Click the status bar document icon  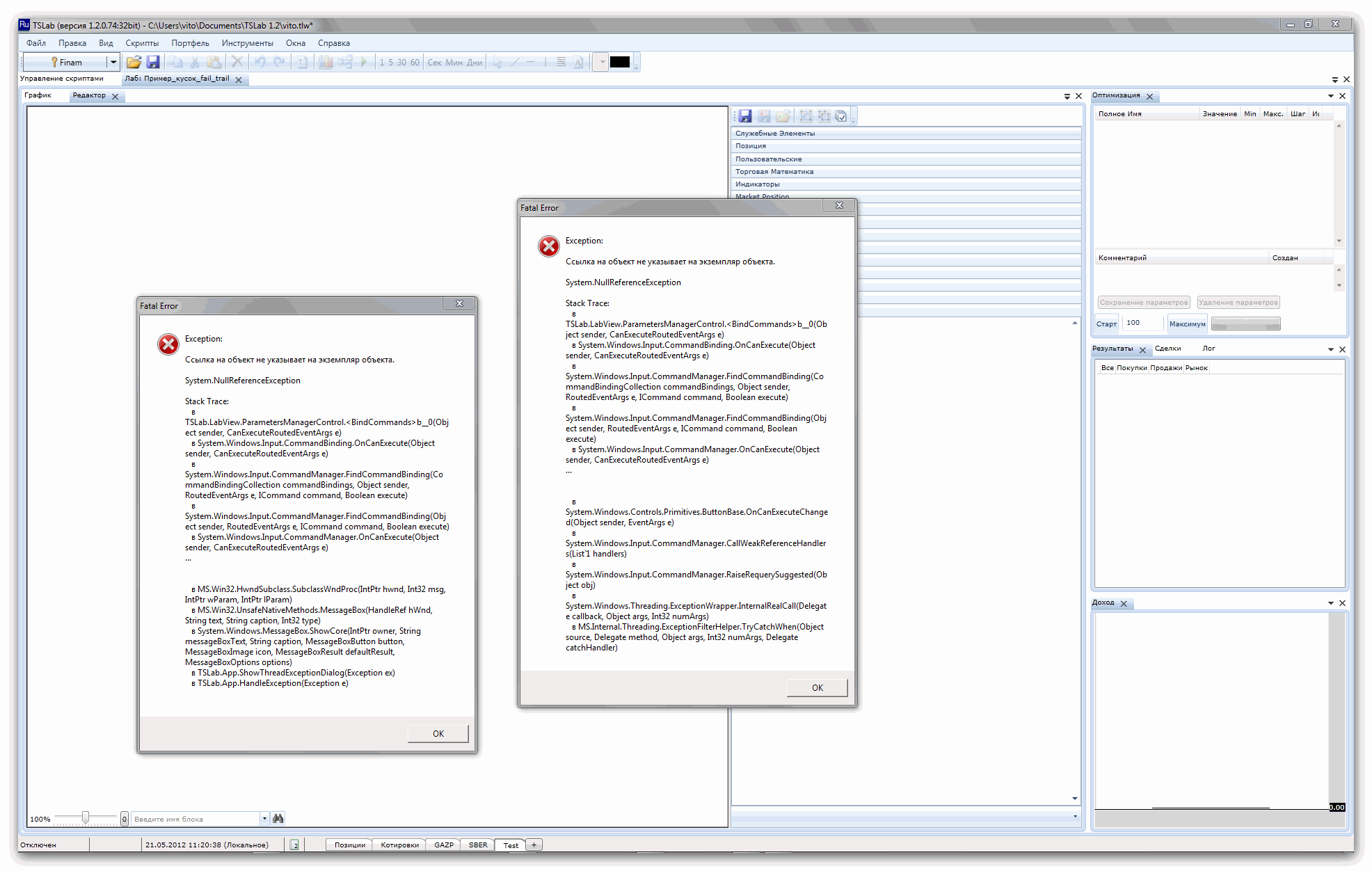tap(295, 845)
